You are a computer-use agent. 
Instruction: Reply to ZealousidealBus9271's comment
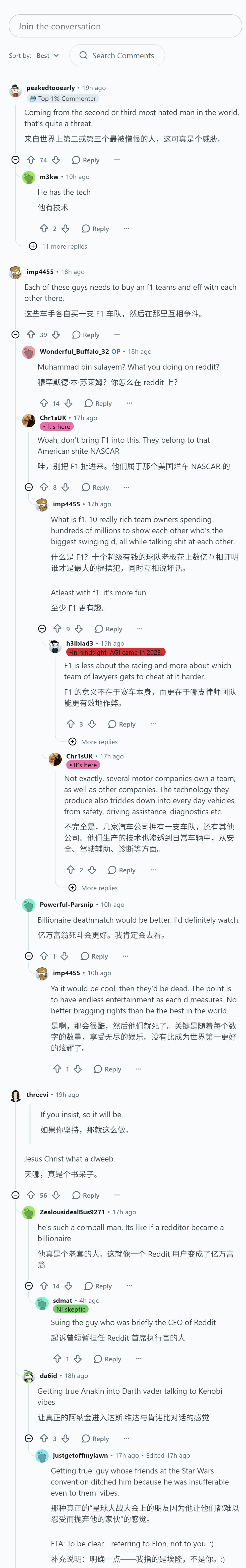pyautogui.click(x=98, y=1286)
